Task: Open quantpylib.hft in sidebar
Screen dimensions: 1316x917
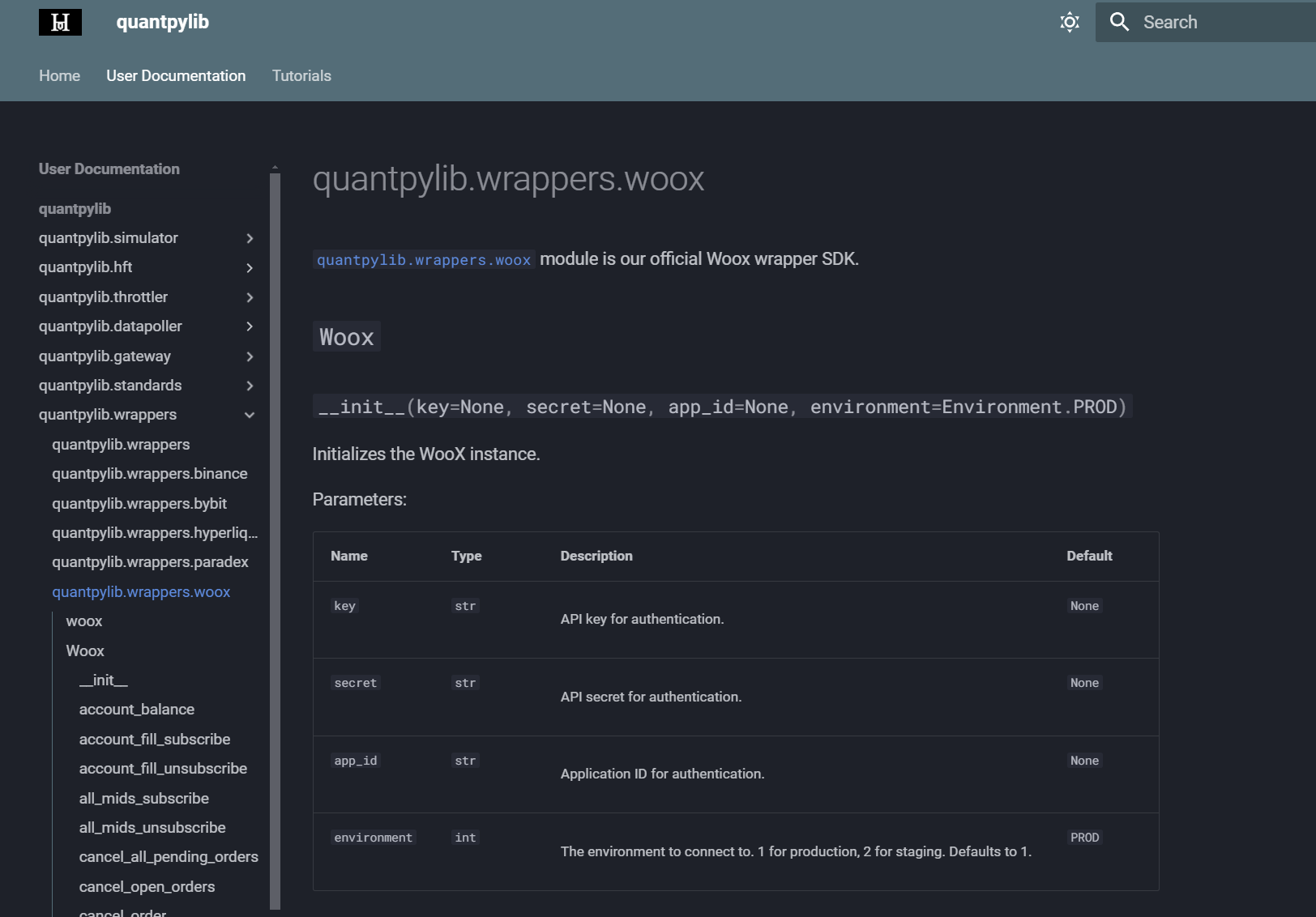Action: tap(85, 267)
